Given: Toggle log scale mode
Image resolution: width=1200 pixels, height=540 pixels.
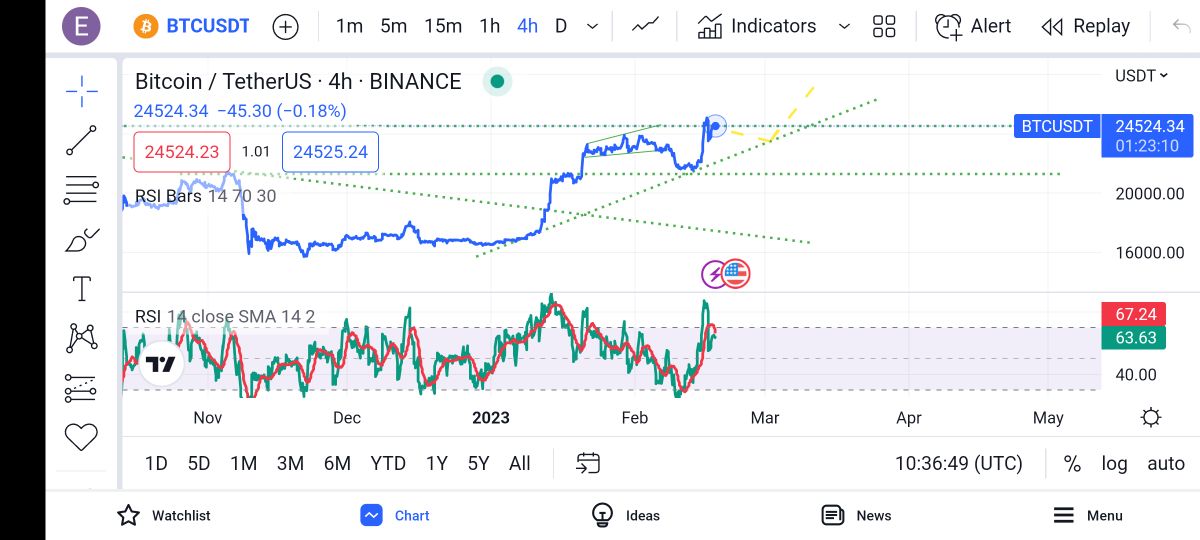Looking at the screenshot, I should pyautogui.click(x=1114, y=463).
